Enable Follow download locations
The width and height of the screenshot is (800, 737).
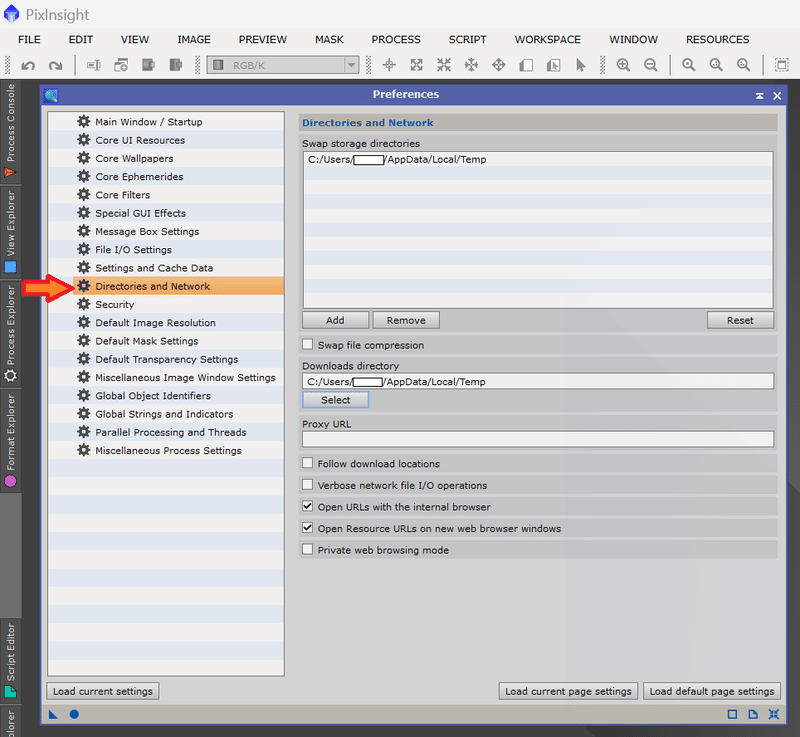coord(307,463)
